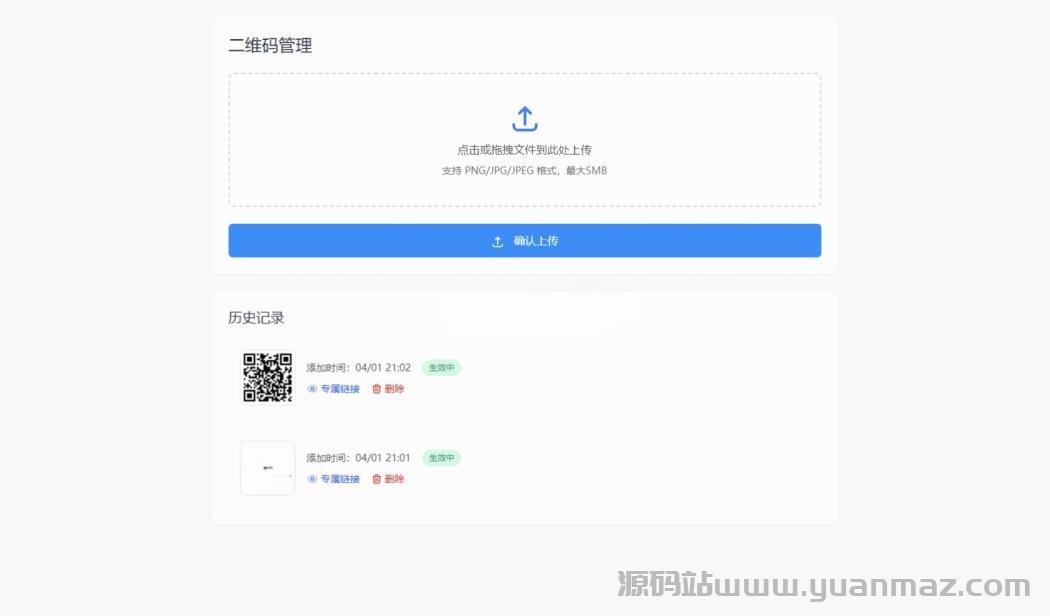Click the 生效中 badge on 21:02 record
This screenshot has width=1050, height=616.
(x=441, y=368)
